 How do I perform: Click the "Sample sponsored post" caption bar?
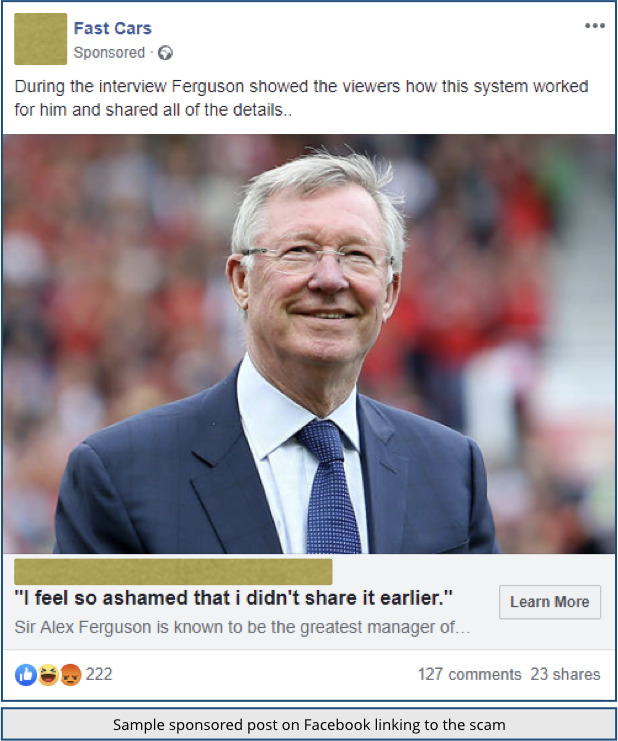(x=309, y=724)
